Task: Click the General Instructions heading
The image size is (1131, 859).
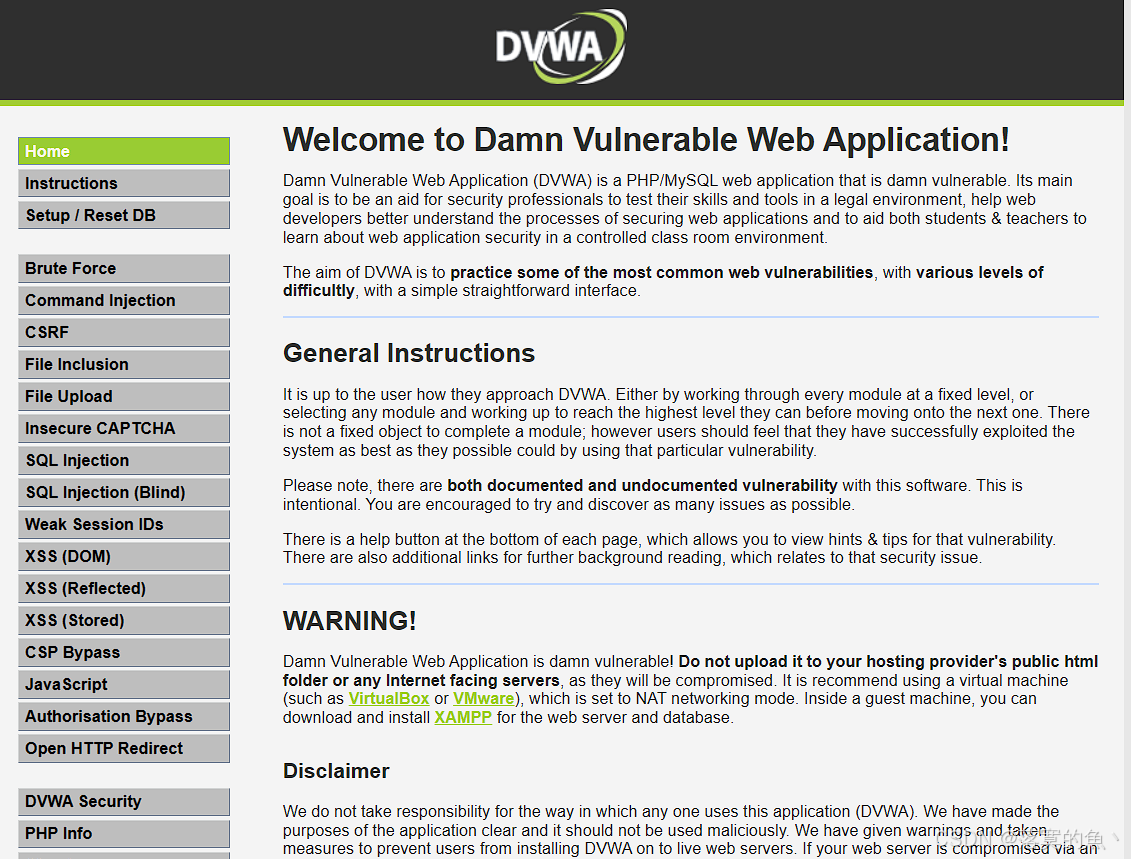Action: point(409,353)
